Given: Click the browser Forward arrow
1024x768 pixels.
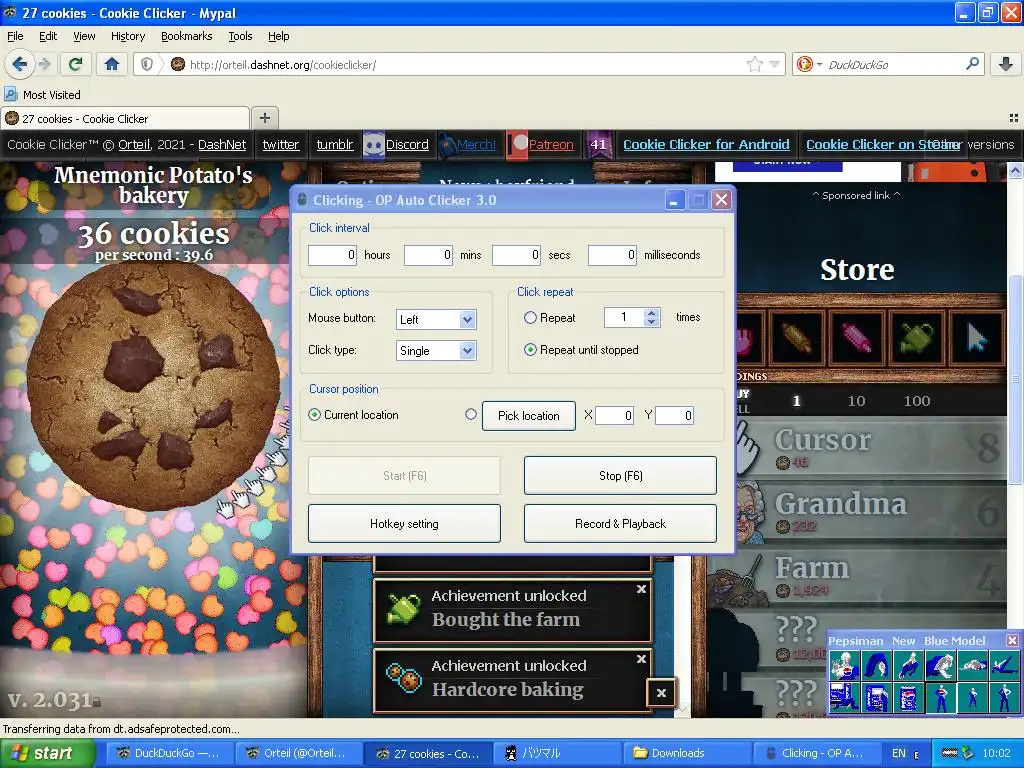Looking at the screenshot, I should pyautogui.click(x=44, y=64).
